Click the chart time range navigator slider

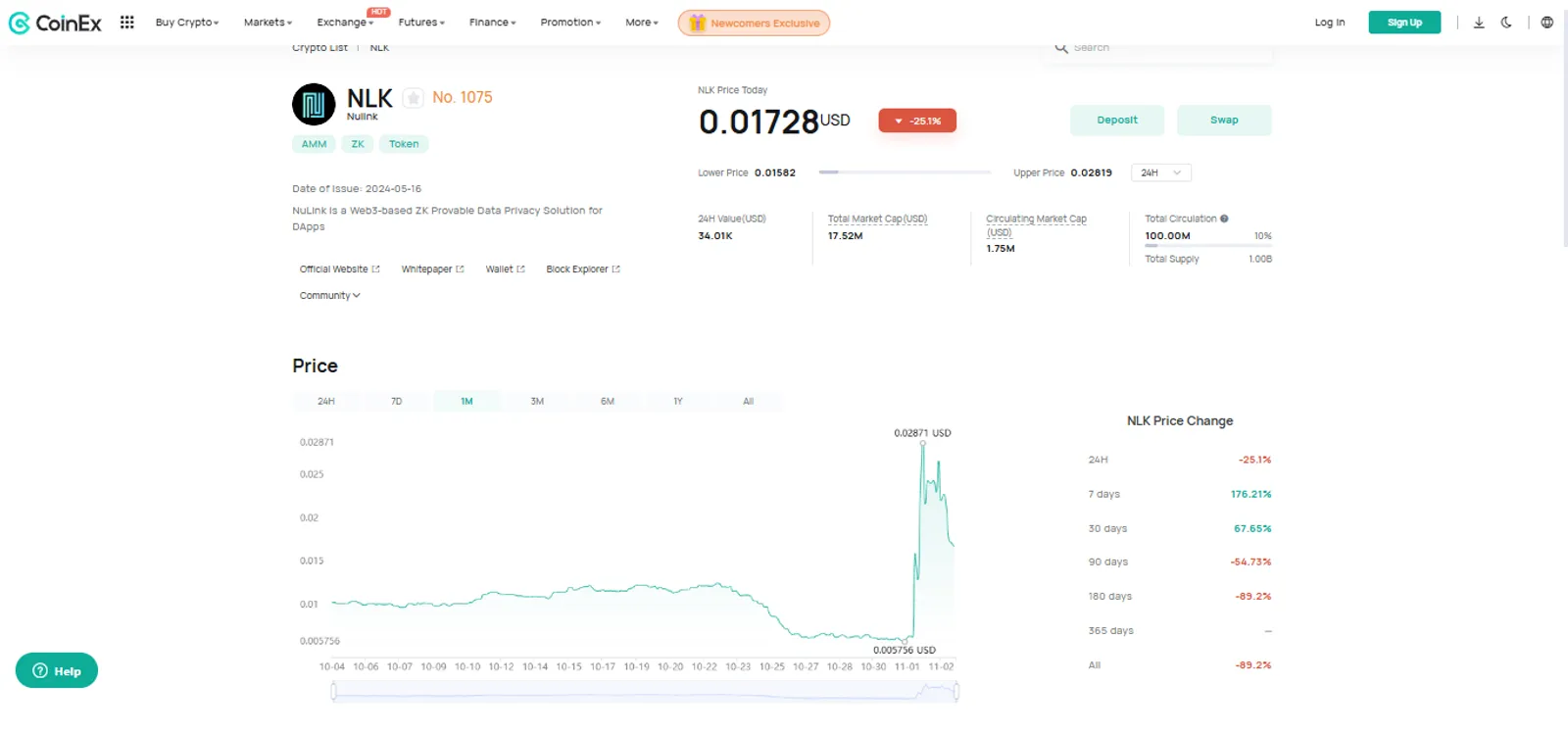(x=645, y=692)
